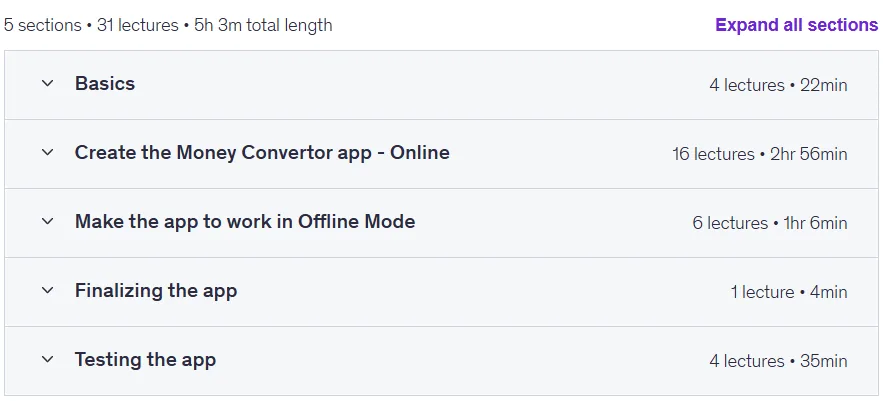Click 6 lectures • 1hr 6min info
The width and height of the screenshot is (883, 401).
pos(770,223)
